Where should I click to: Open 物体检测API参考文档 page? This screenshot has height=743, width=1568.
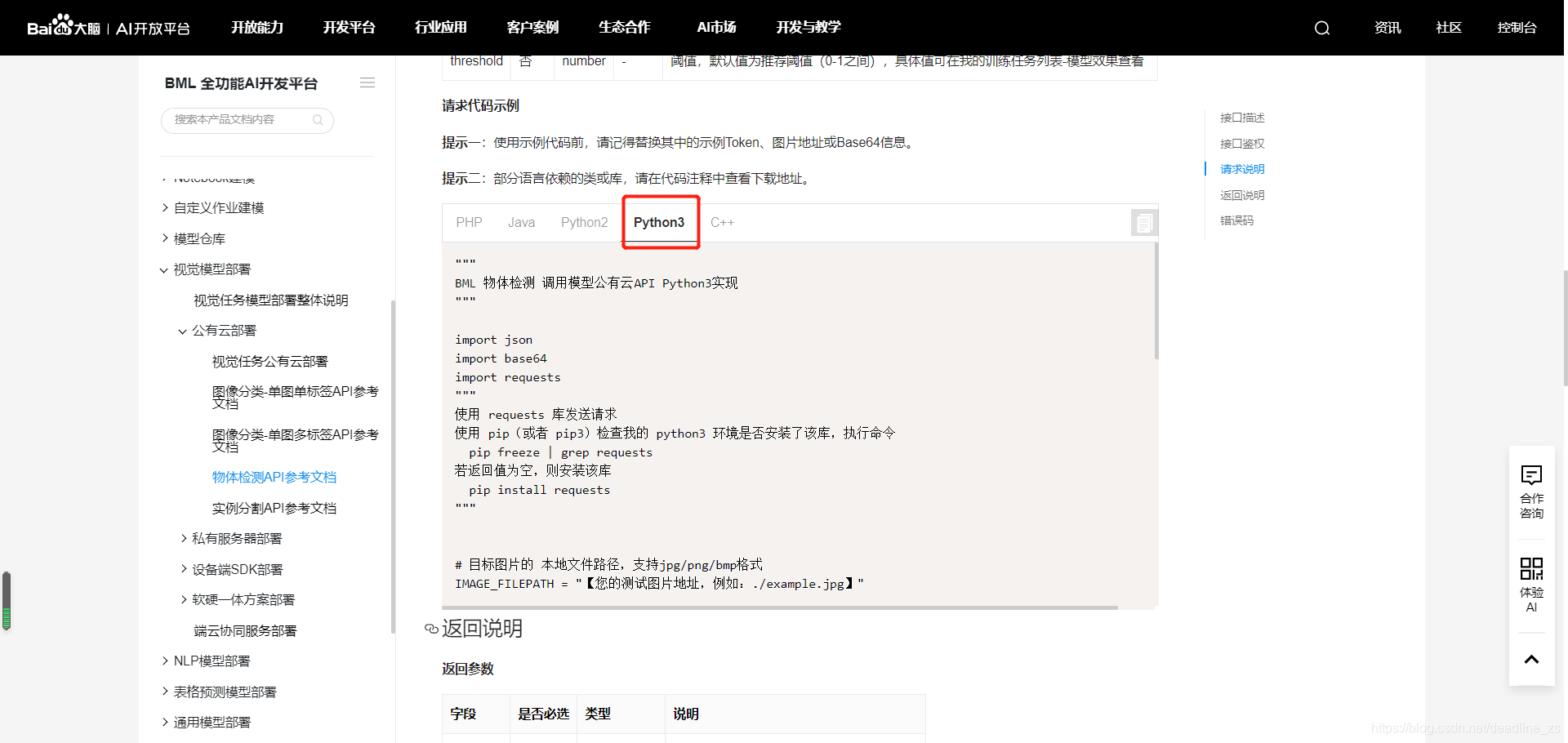pos(274,478)
